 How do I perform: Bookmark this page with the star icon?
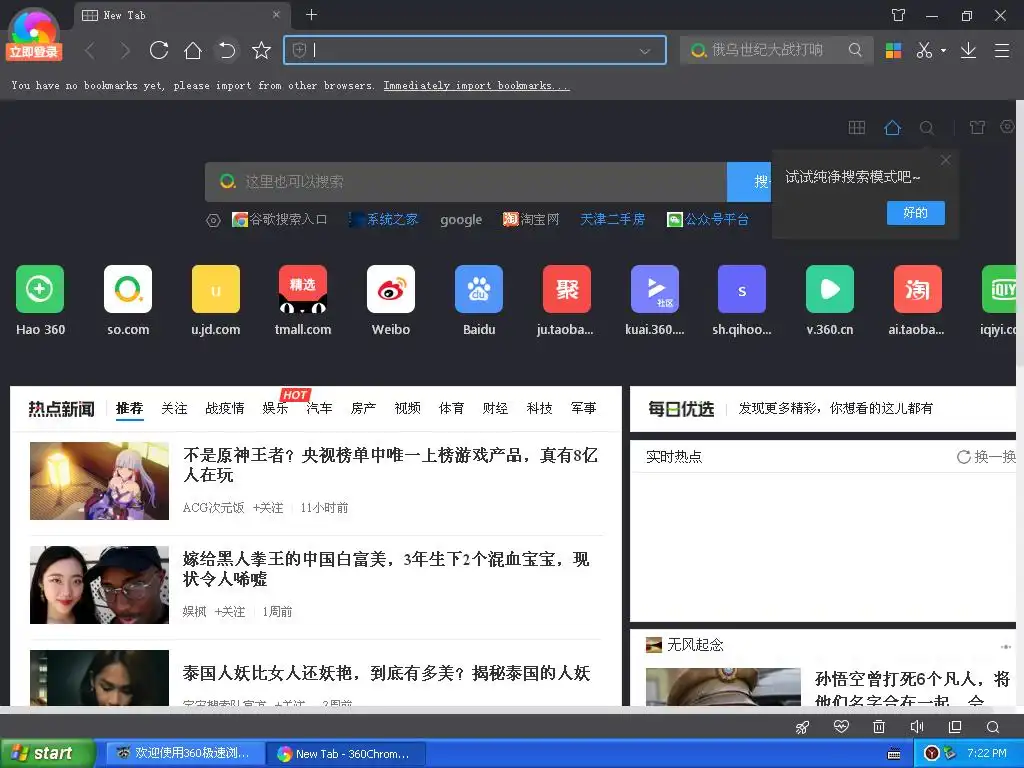point(261,50)
